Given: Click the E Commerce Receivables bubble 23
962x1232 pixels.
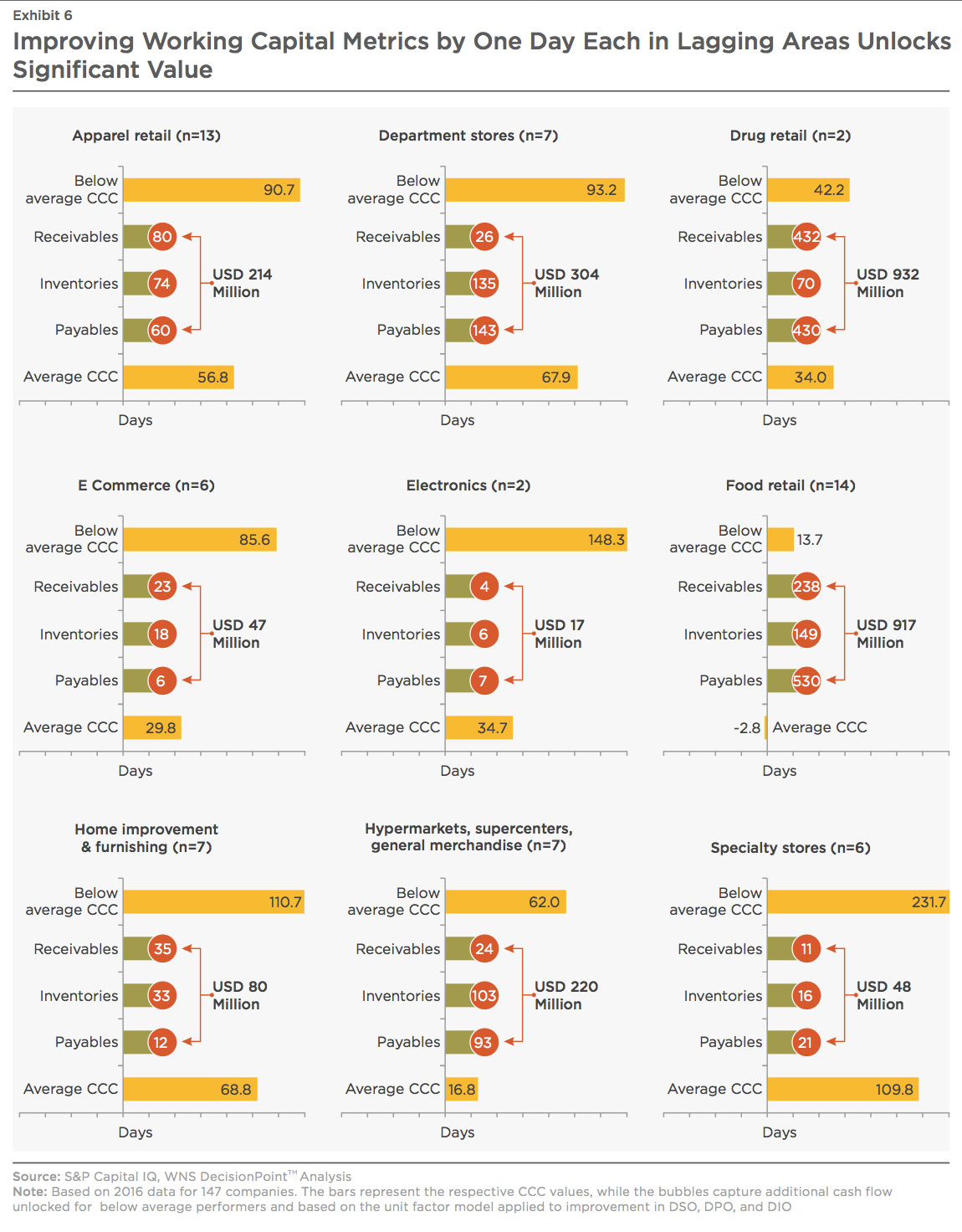Looking at the screenshot, I should pyautogui.click(x=162, y=587).
